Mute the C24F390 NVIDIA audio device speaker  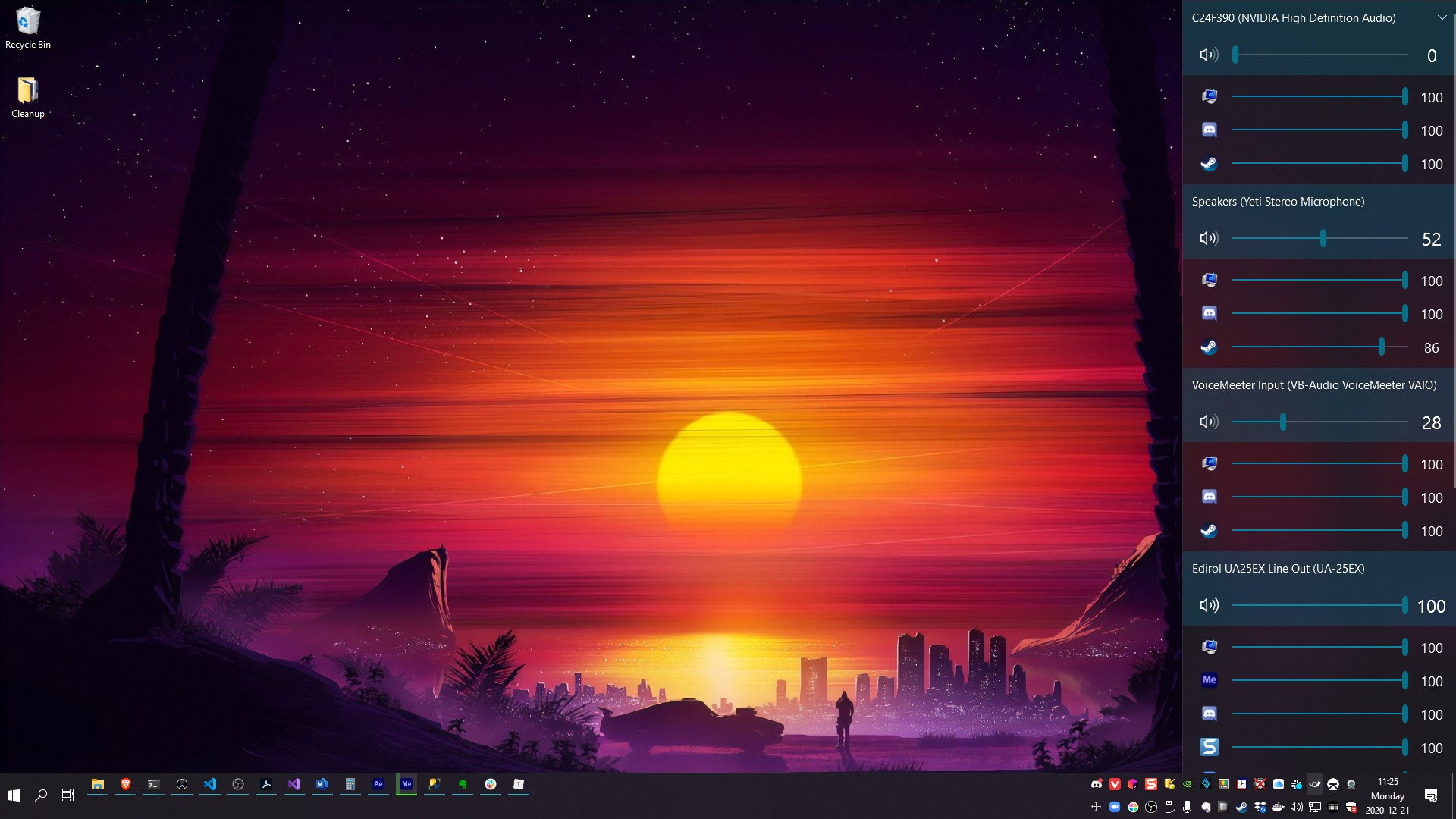1209,55
